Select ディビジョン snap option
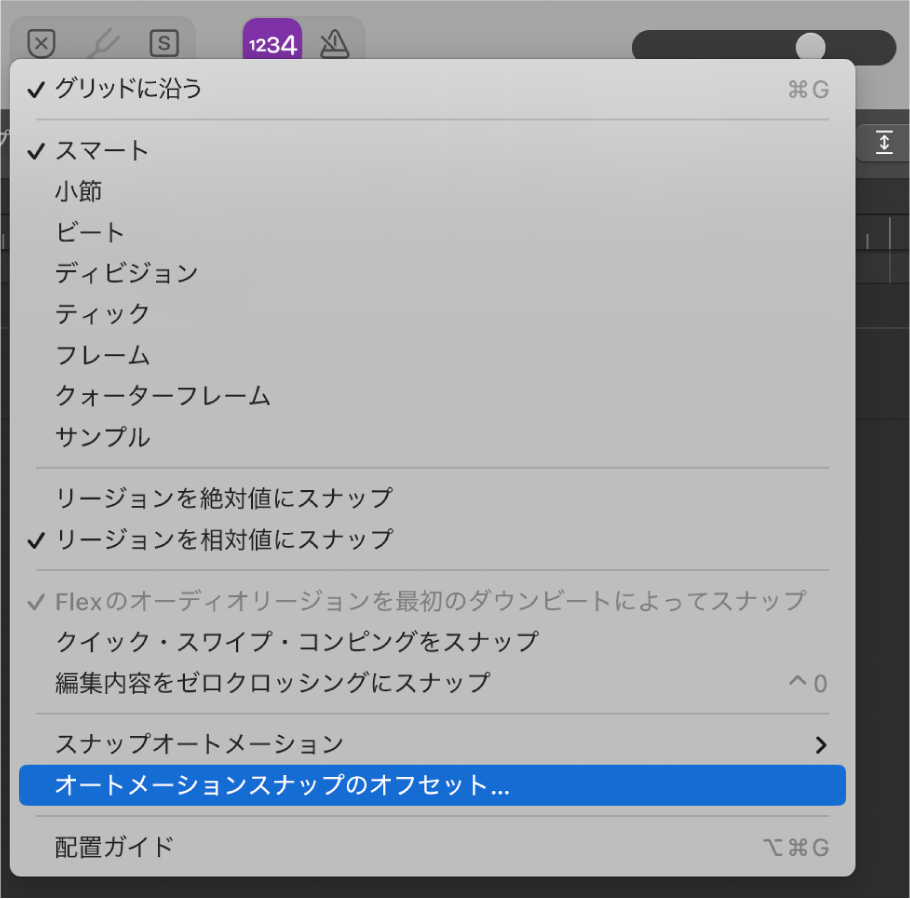910x899 pixels. [126, 273]
